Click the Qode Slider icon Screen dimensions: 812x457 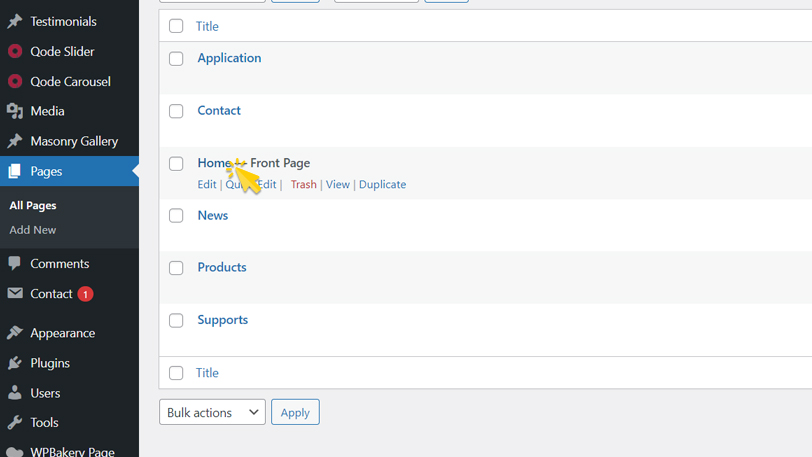click(15, 51)
